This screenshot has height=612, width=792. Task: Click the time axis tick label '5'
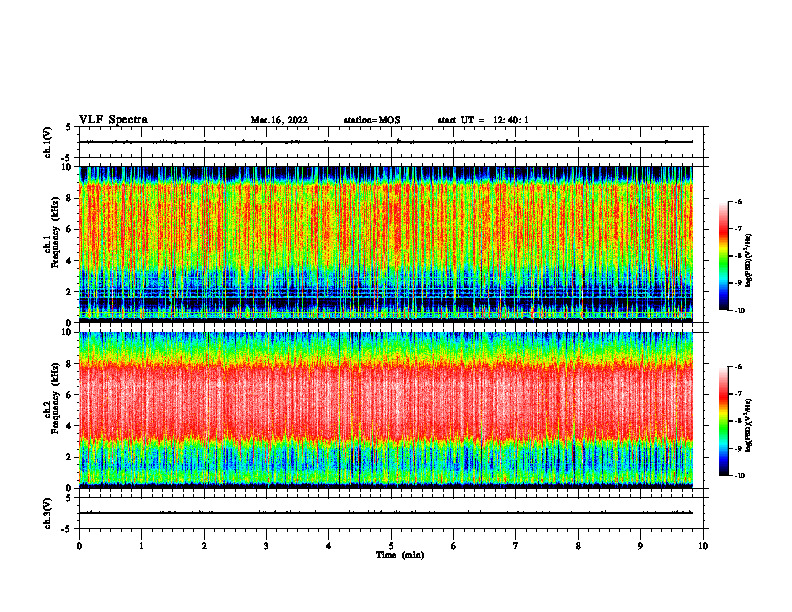click(391, 546)
